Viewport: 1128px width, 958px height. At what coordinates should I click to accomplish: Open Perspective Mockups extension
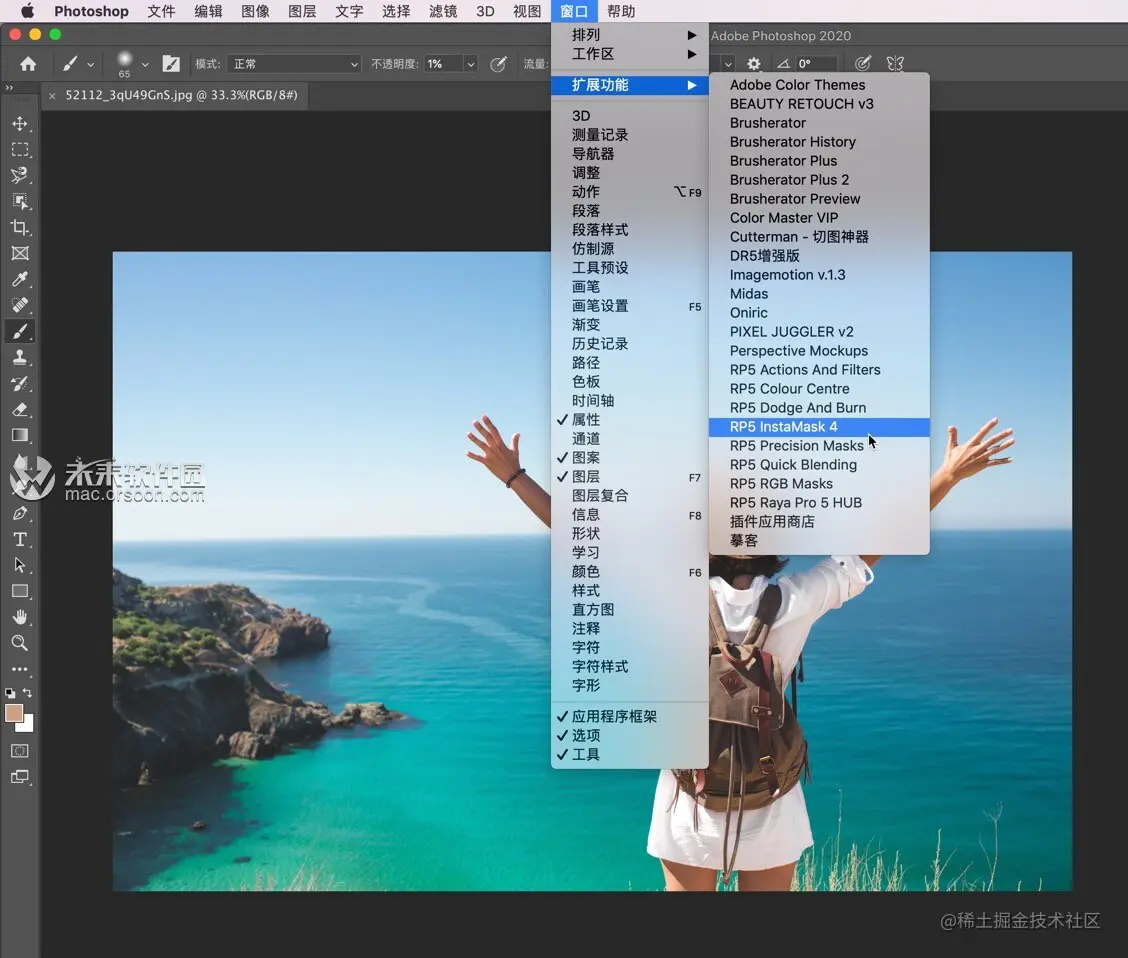(x=819, y=351)
